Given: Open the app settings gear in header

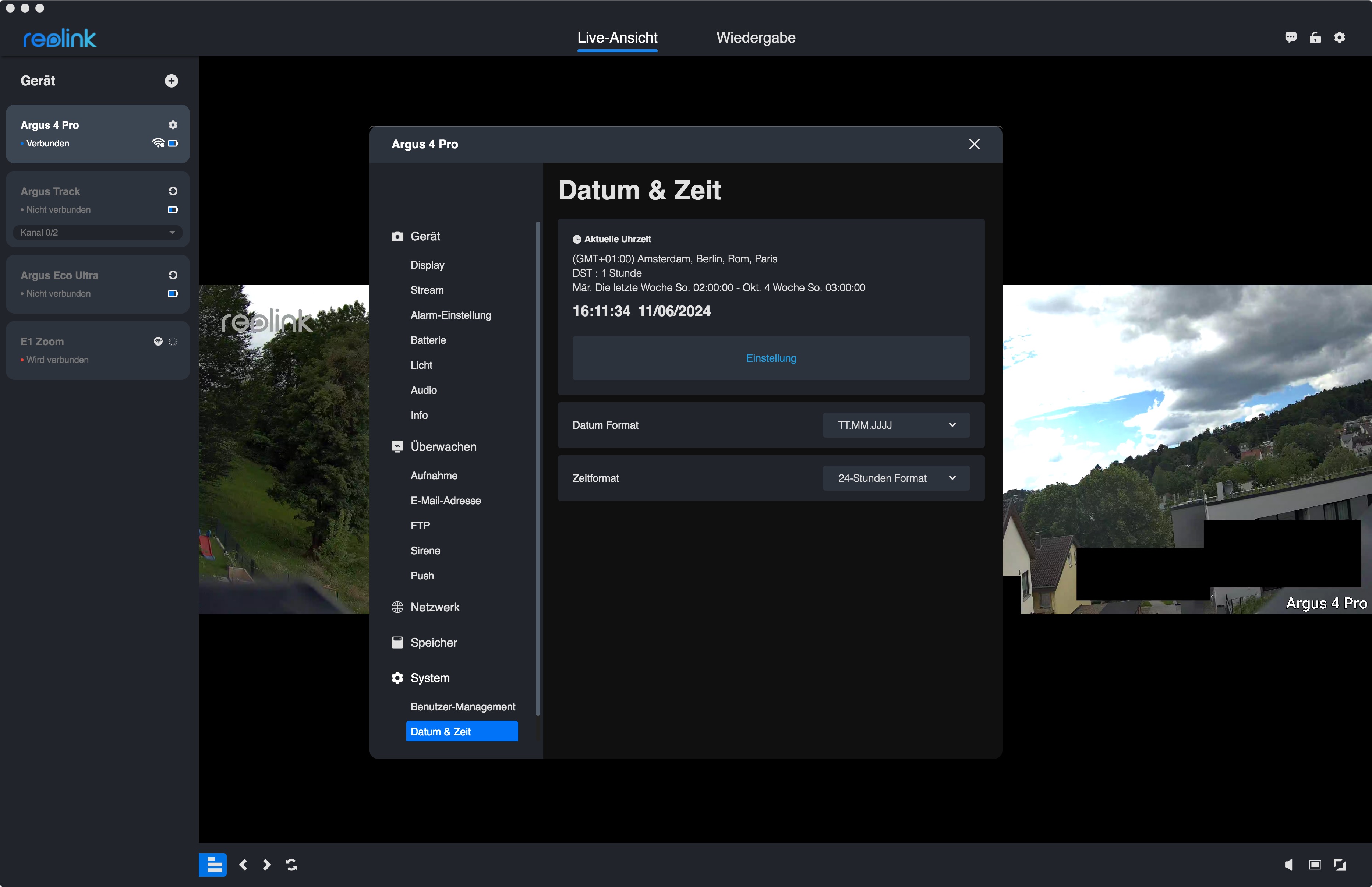Looking at the screenshot, I should 1340,38.
